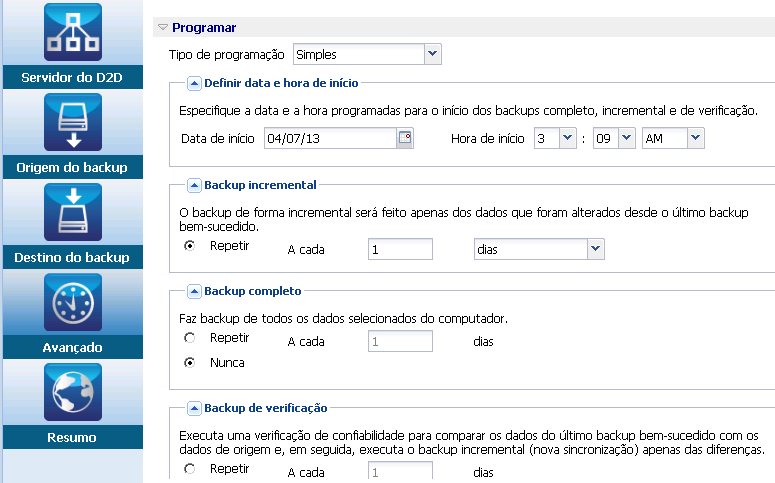The width and height of the screenshot is (775, 483).
Task: Select Repetir under Backup incremental
Action: (x=190, y=246)
